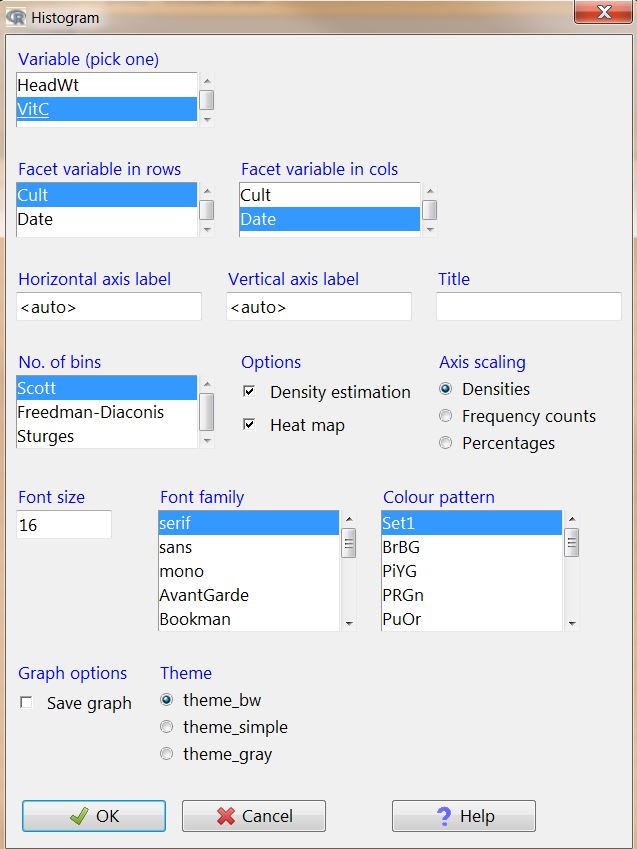Click up arrow of Variable list scrollbar

click(206, 81)
